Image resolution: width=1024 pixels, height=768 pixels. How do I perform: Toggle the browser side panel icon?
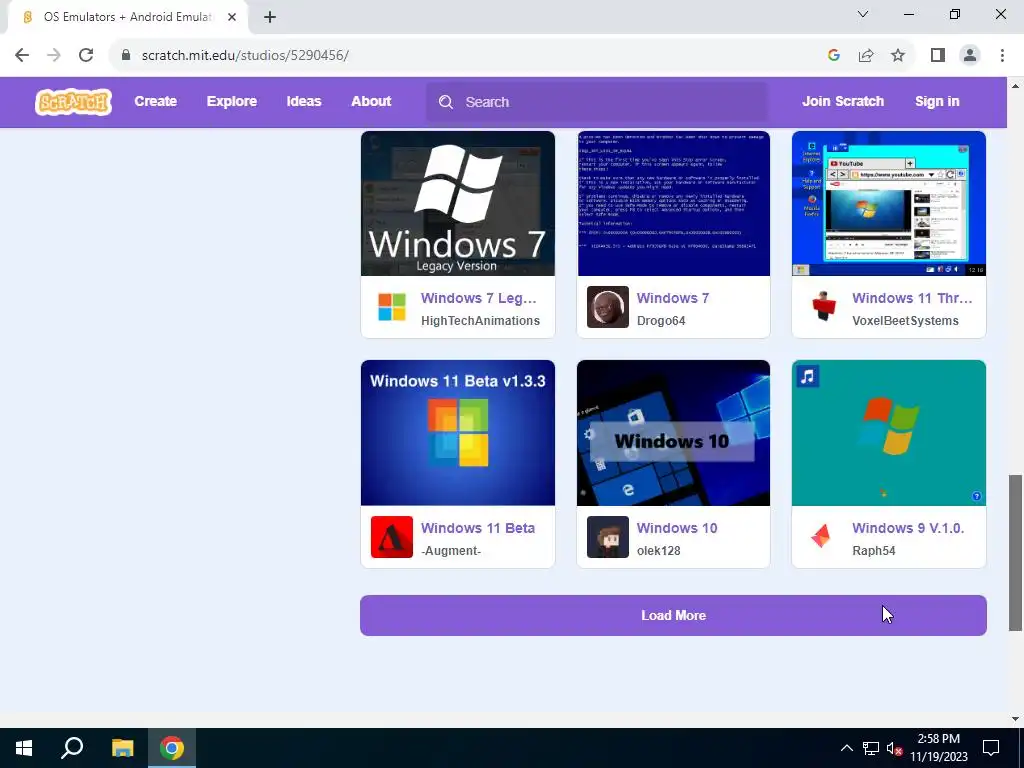[938, 55]
